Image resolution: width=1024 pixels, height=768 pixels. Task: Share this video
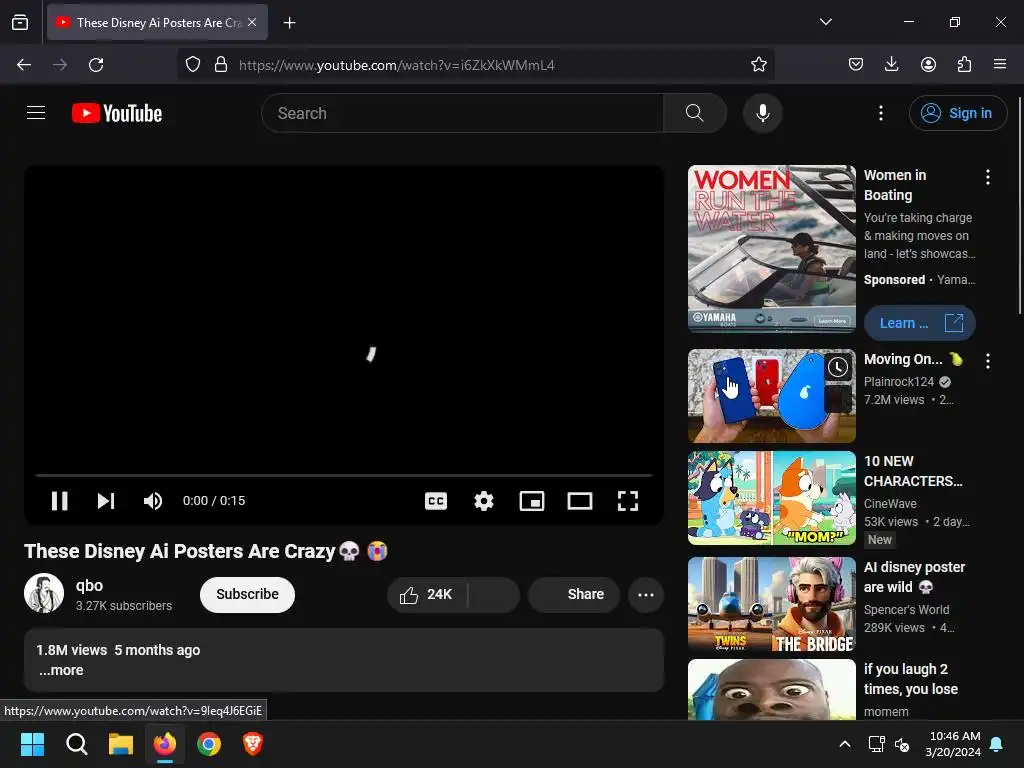574,594
